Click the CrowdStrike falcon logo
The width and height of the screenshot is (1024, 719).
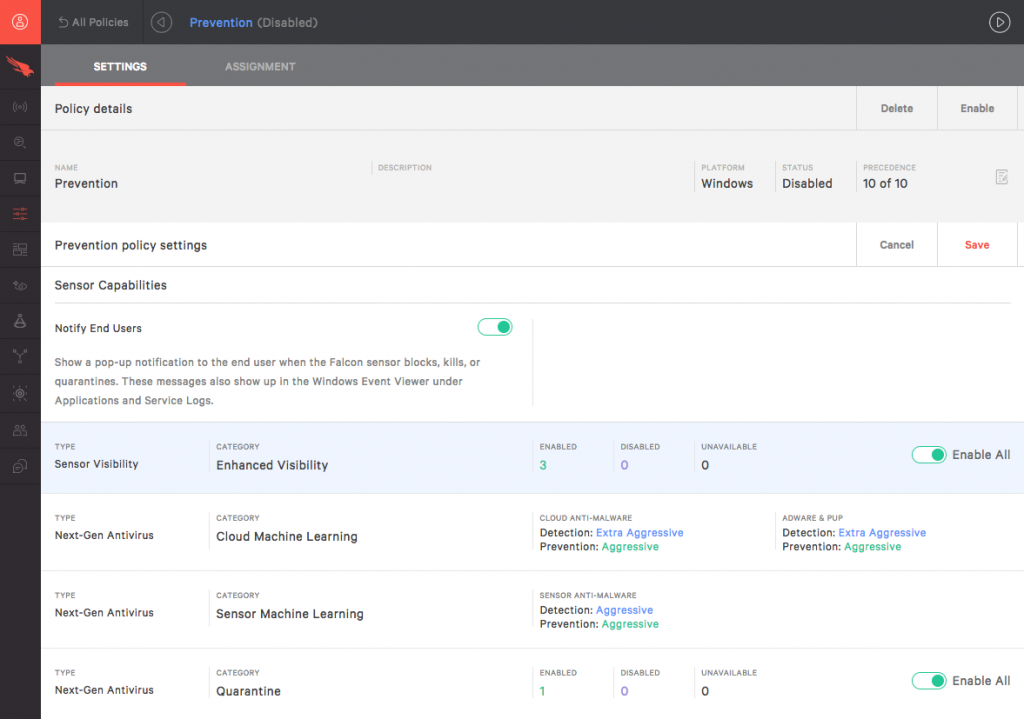[x=20, y=66]
